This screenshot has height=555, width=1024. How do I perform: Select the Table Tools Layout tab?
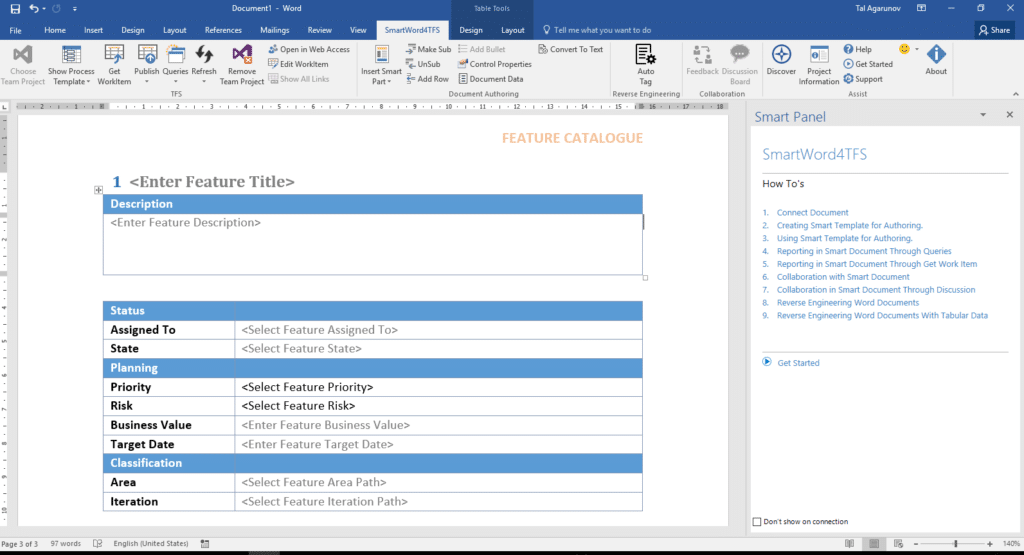click(x=513, y=30)
